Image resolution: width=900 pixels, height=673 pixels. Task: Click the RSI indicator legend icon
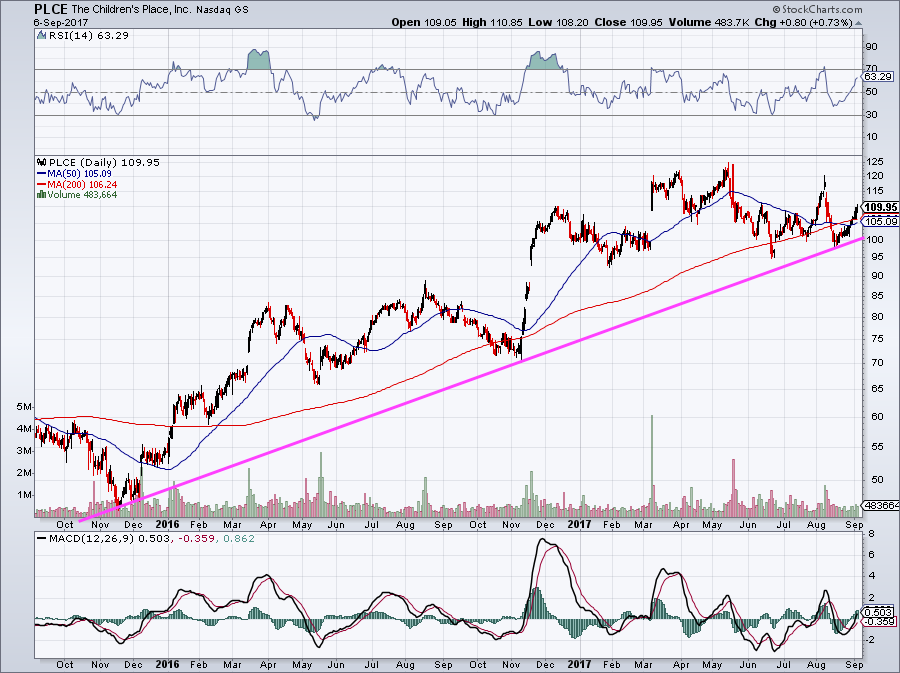(41, 36)
